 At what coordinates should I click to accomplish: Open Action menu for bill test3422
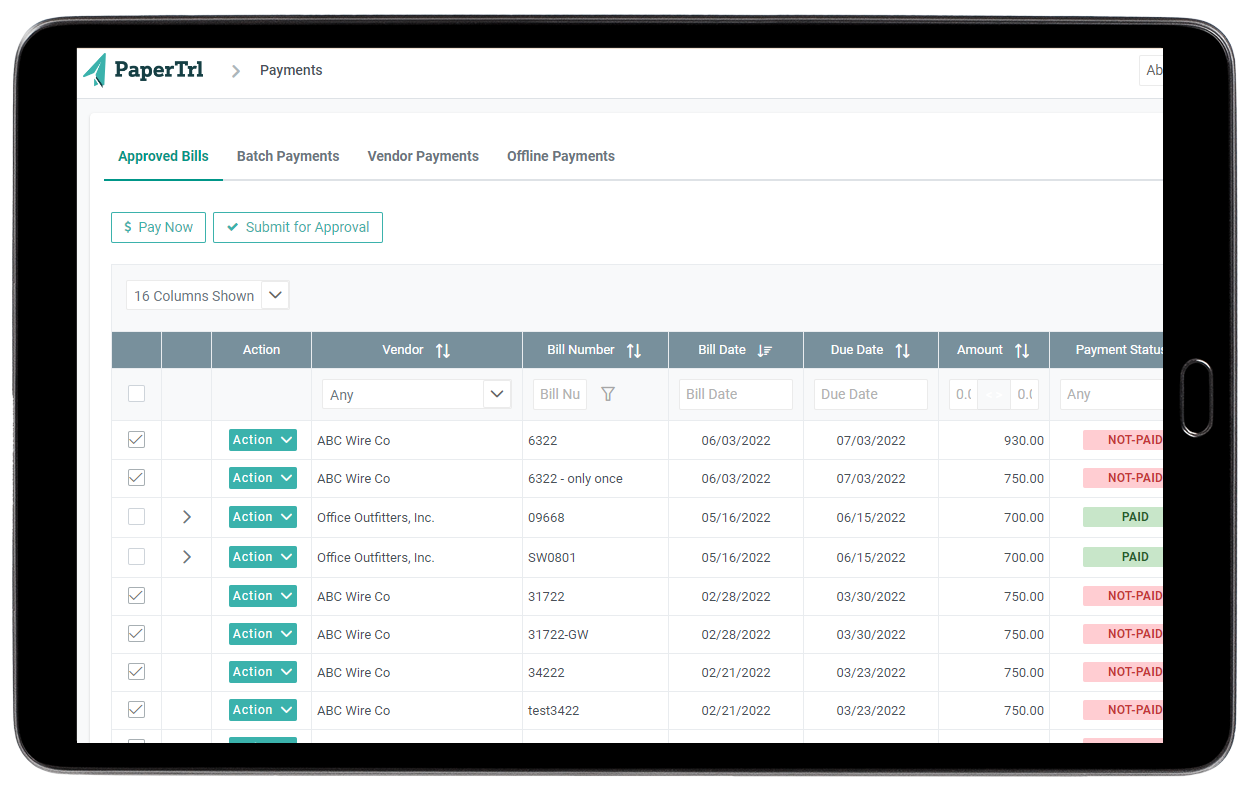pos(263,710)
